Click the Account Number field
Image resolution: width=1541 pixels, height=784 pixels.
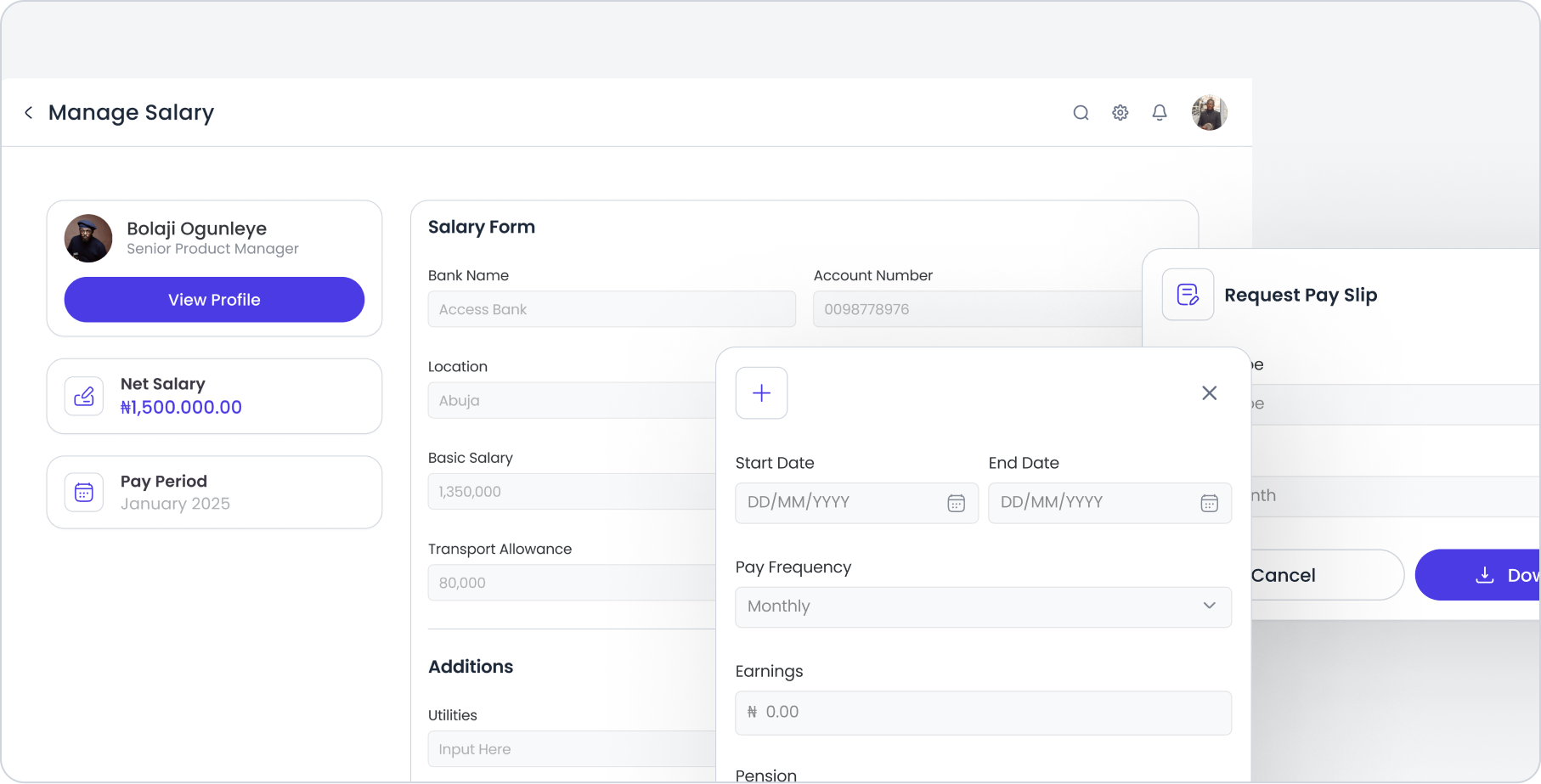[x=977, y=309]
